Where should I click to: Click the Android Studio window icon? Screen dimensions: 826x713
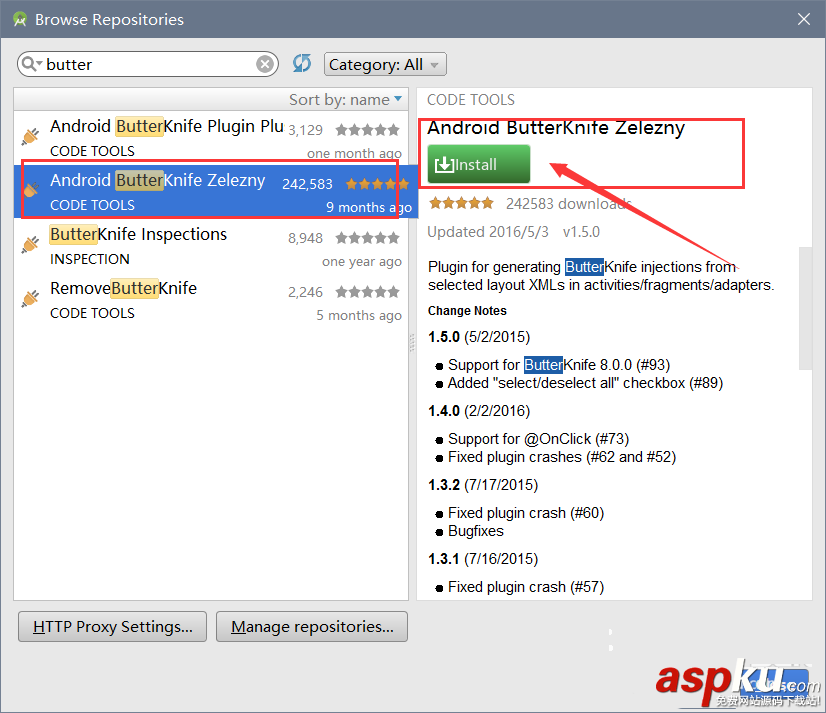[x=20, y=19]
